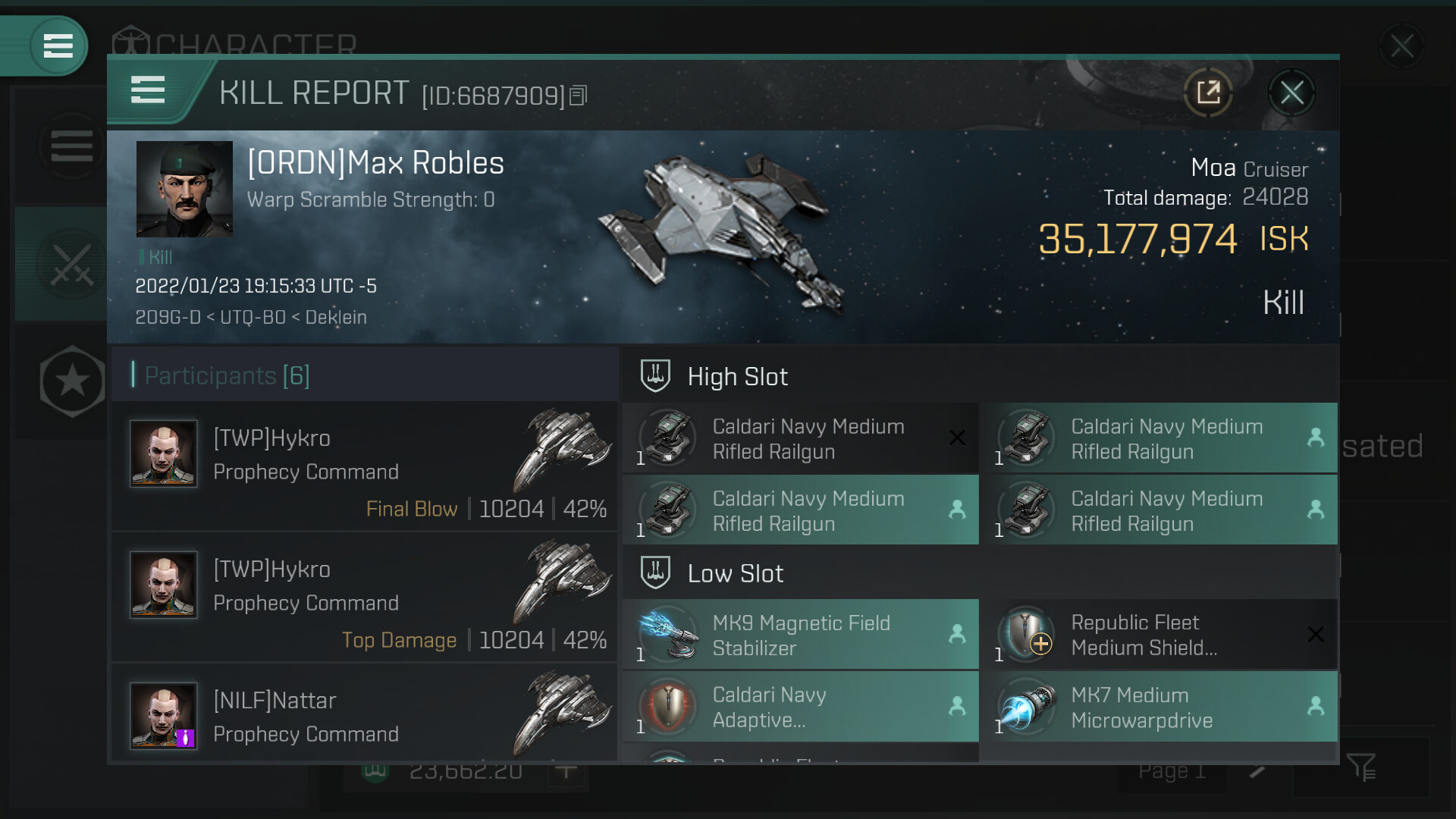Open the kill report list menu icon

click(x=148, y=89)
